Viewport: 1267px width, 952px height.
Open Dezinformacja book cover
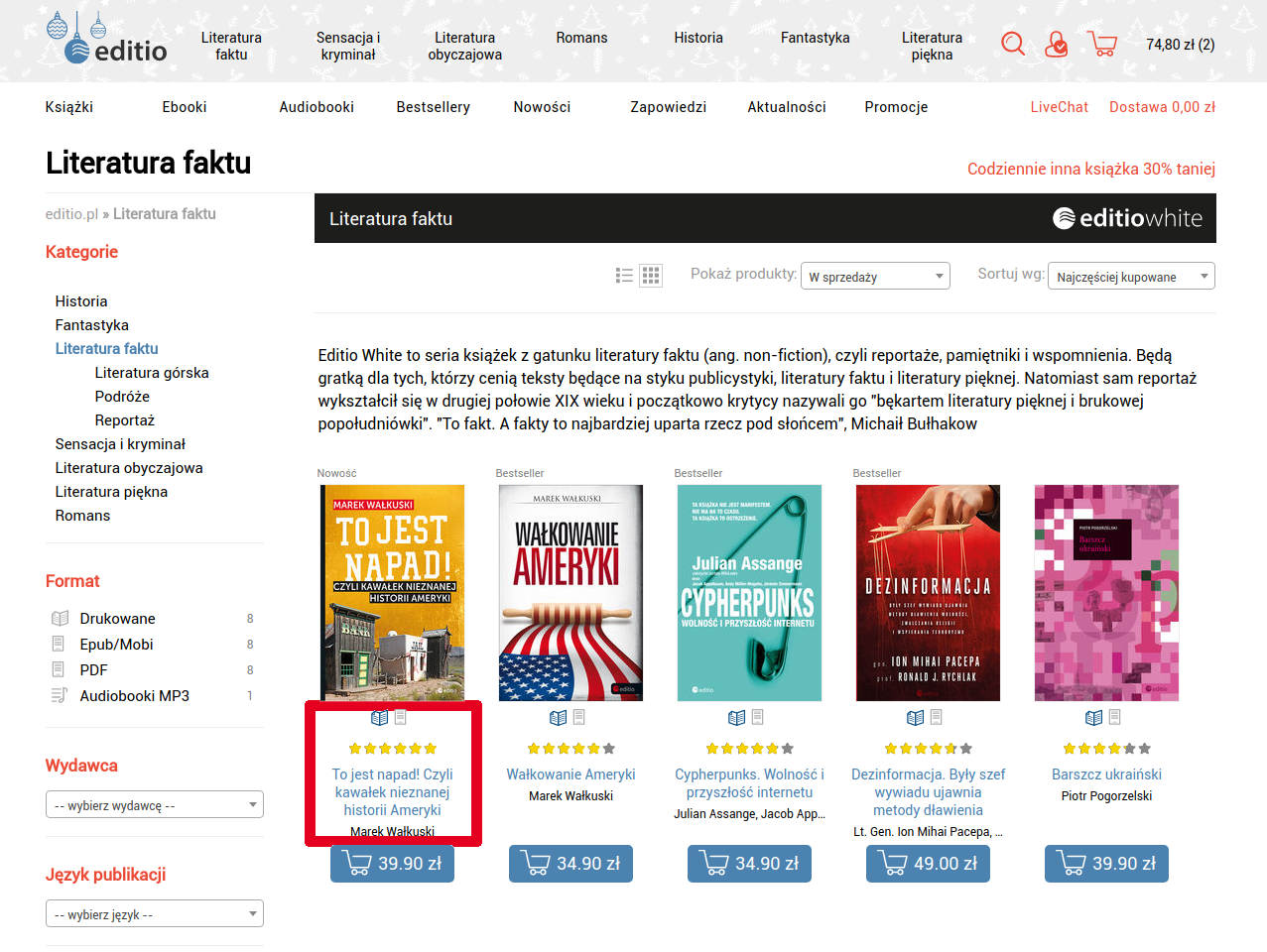pyautogui.click(x=928, y=593)
